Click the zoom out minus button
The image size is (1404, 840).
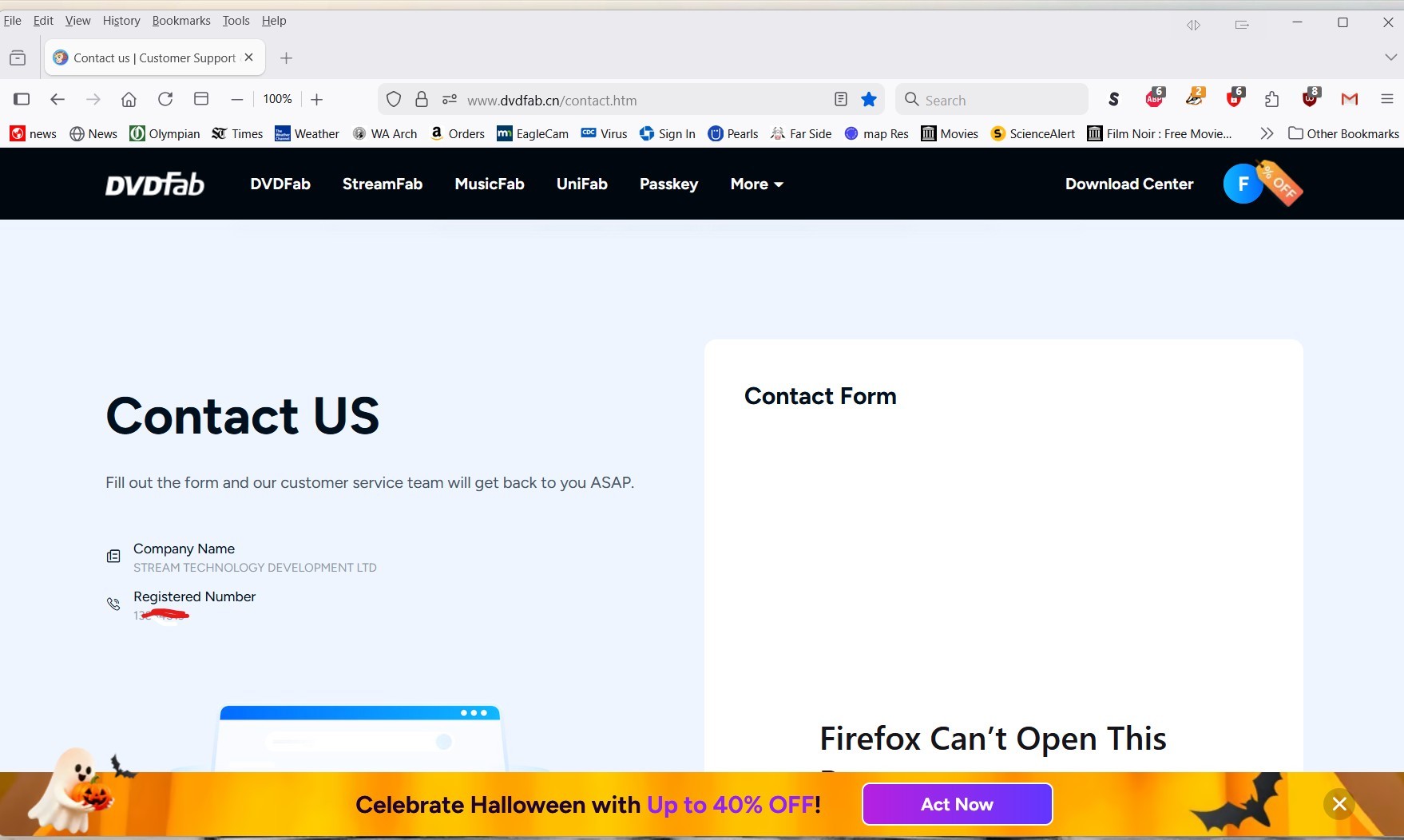(236, 99)
